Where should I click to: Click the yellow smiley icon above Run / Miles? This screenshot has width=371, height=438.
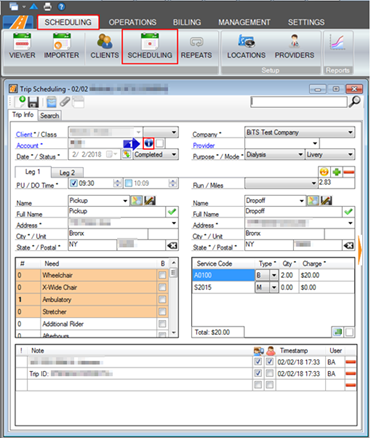[x=324, y=172]
